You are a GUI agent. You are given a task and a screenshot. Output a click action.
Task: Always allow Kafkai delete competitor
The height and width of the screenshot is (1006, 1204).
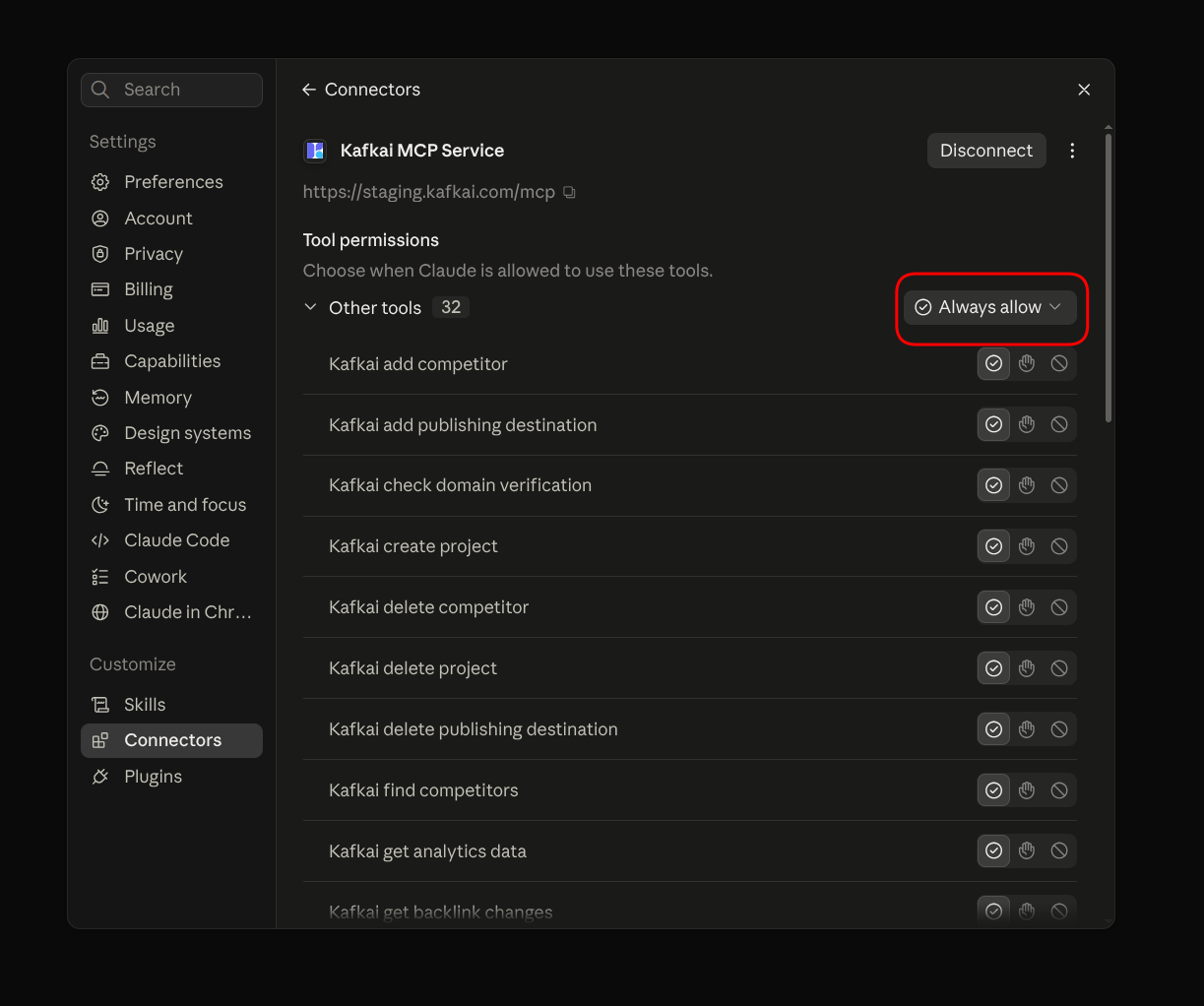point(994,607)
